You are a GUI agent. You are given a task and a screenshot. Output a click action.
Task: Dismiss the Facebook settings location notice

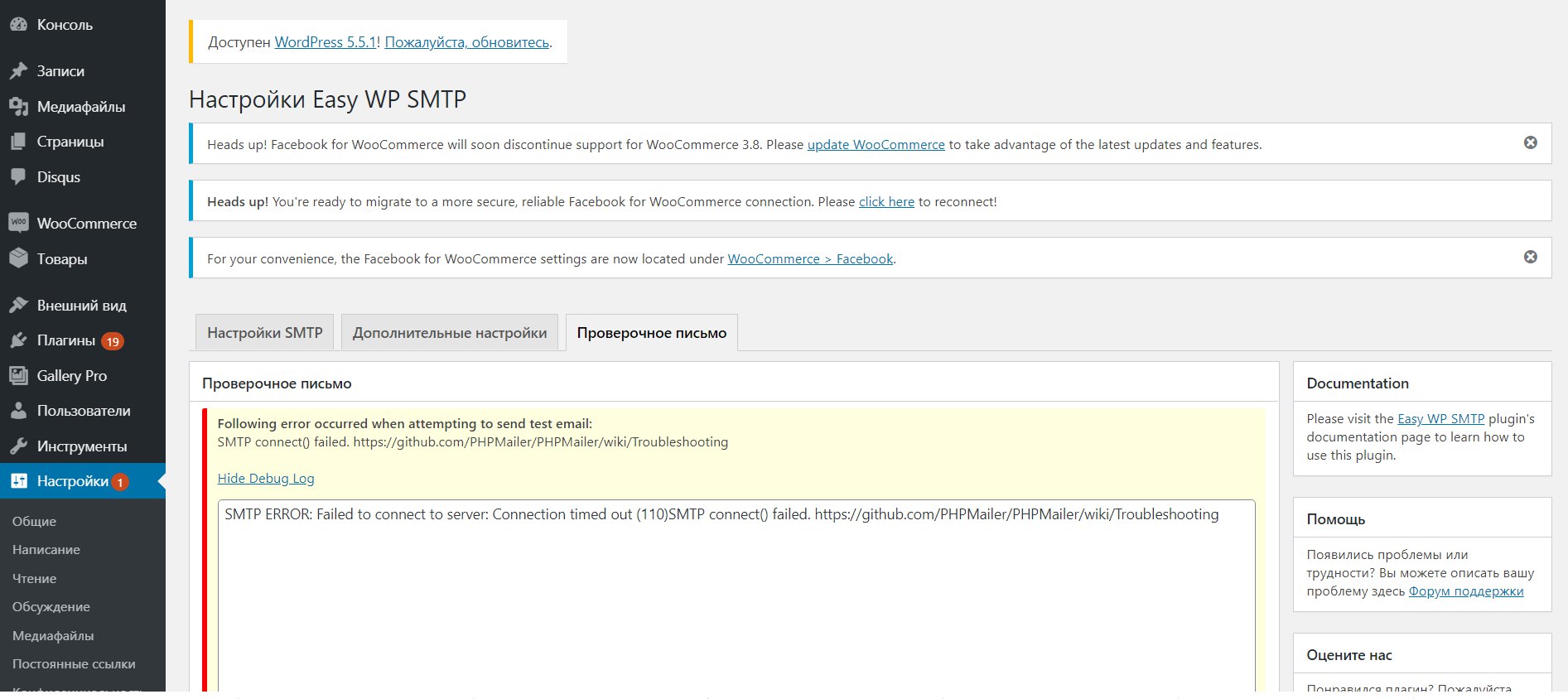(x=1531, y=257)
